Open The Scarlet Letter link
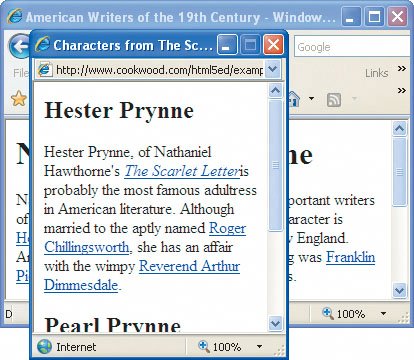Screen dimensions: 414x360 coord(182,171)
